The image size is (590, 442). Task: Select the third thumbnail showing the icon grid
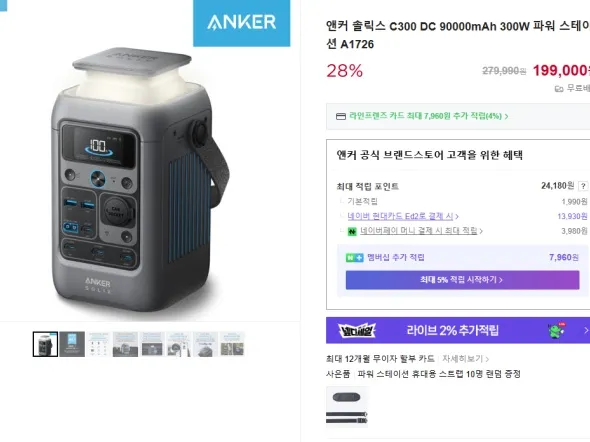[99, 344]
